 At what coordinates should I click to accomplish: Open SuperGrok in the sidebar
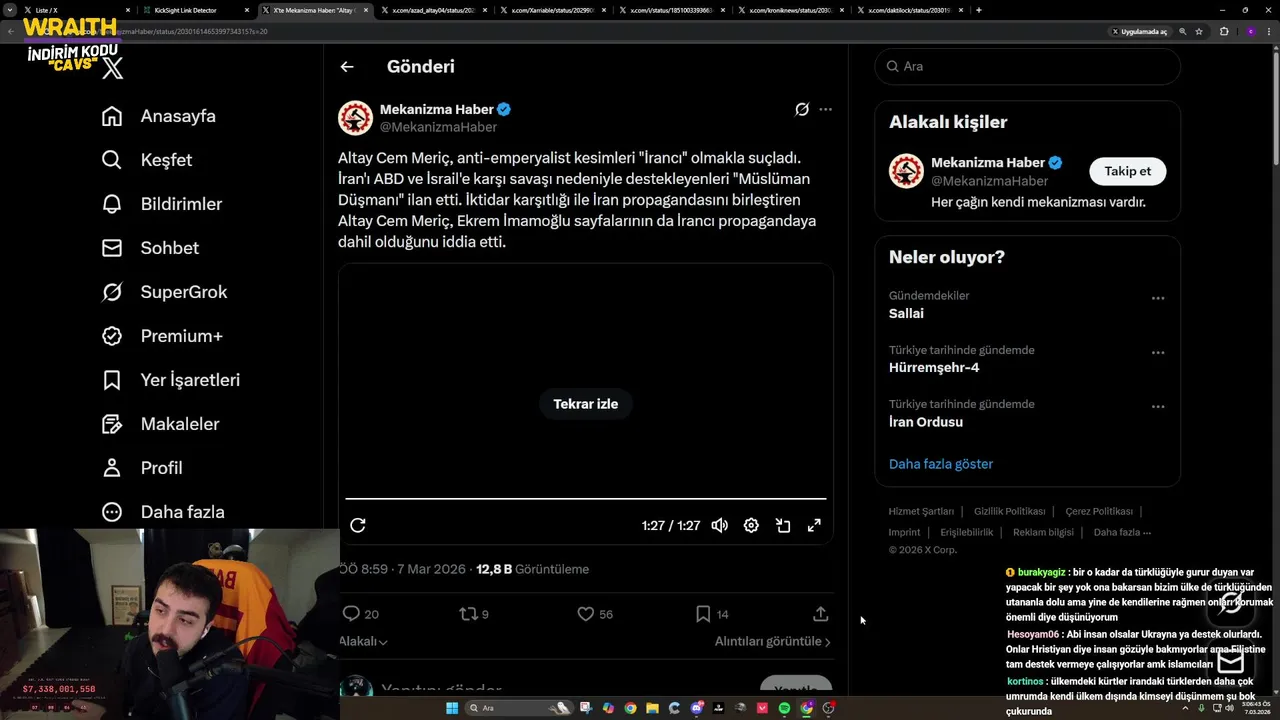click(x=164, y=292)
